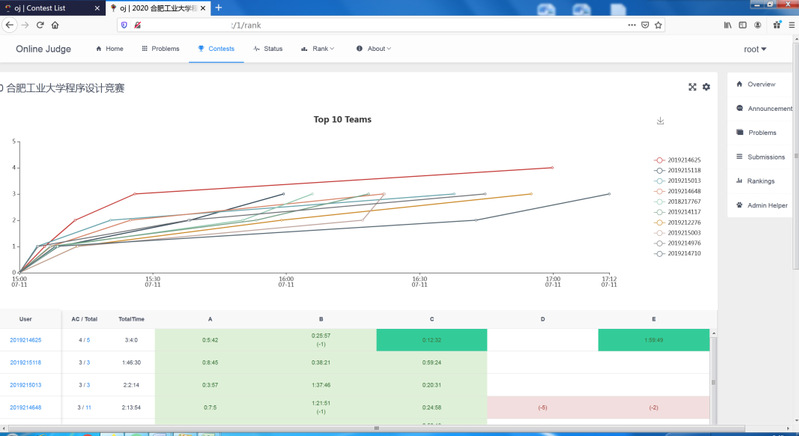Go to Problems in the top navigation
Screen dimensions: 799x436
(160, 48)
